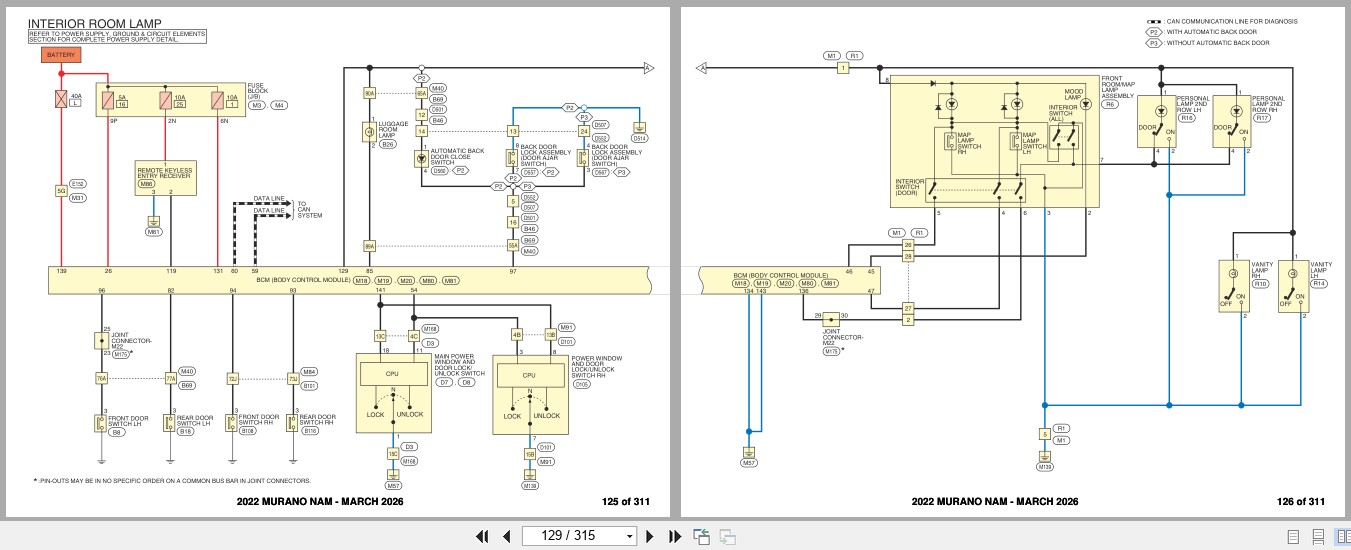1351x550 pixels.
Task: Click BCM (BODY CONTROL MODULE) on left page
Action: 304,280
